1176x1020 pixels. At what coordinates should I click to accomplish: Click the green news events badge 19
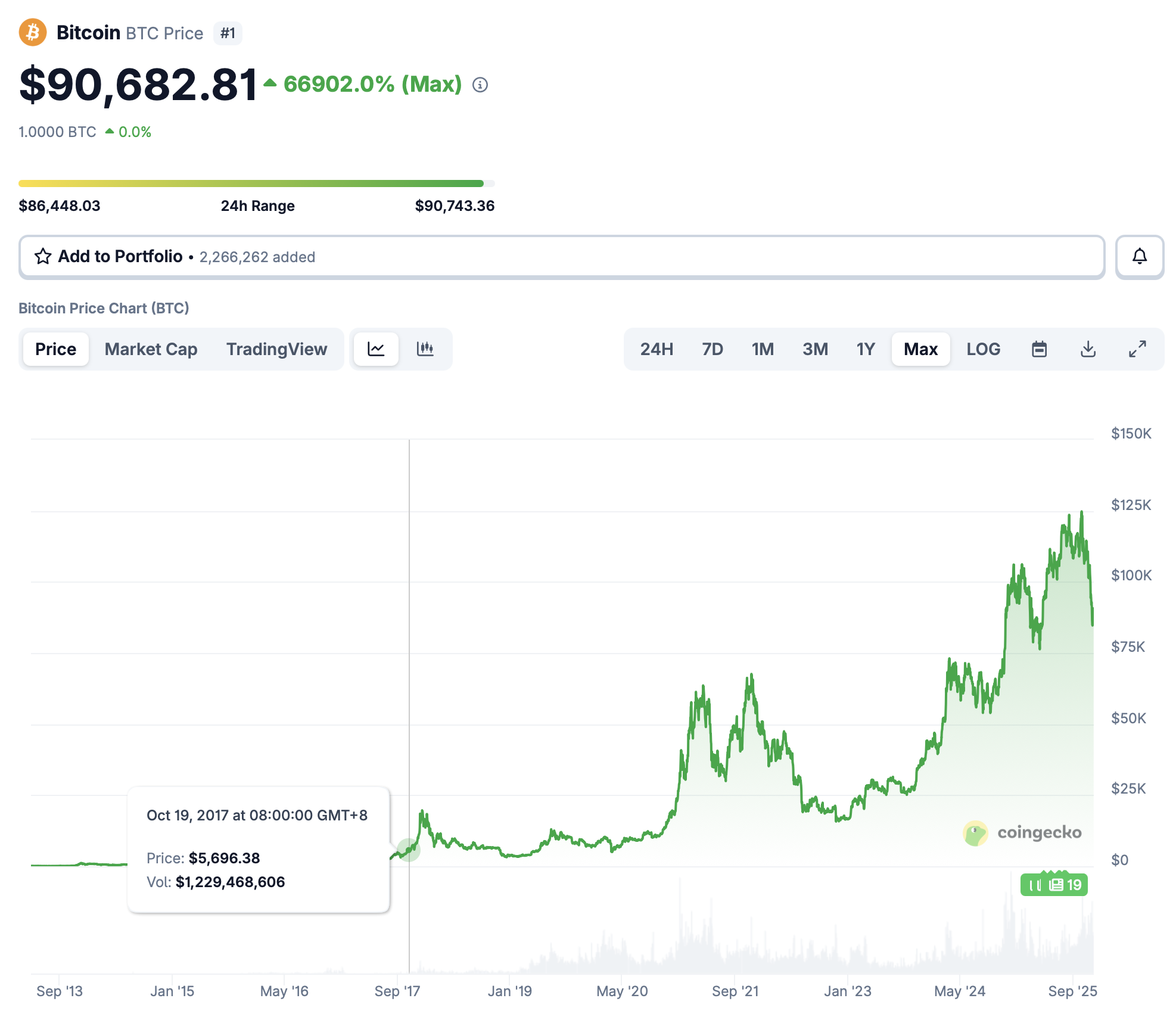pos(1054,885)
